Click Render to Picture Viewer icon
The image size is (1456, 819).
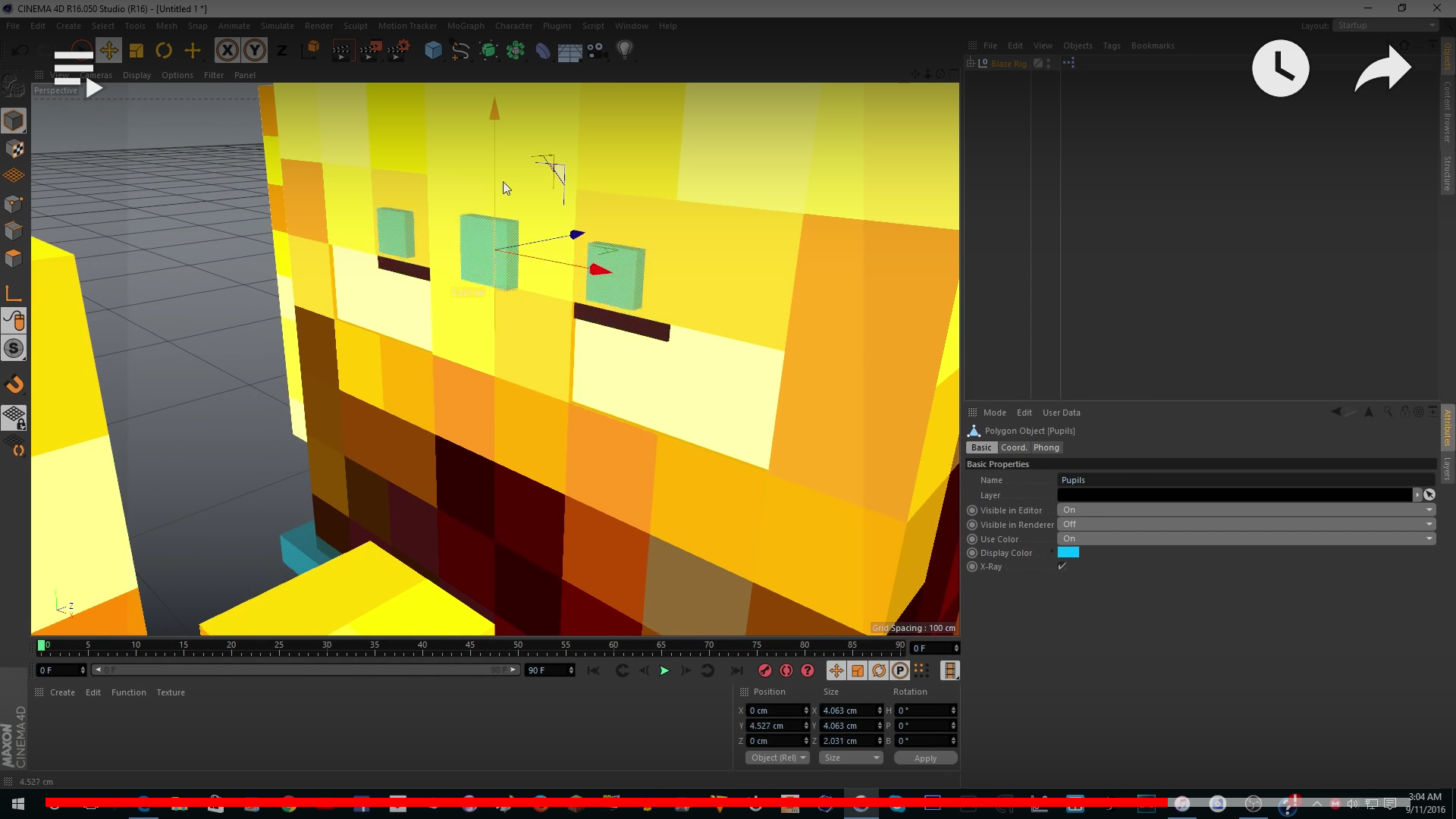(370, 51)
